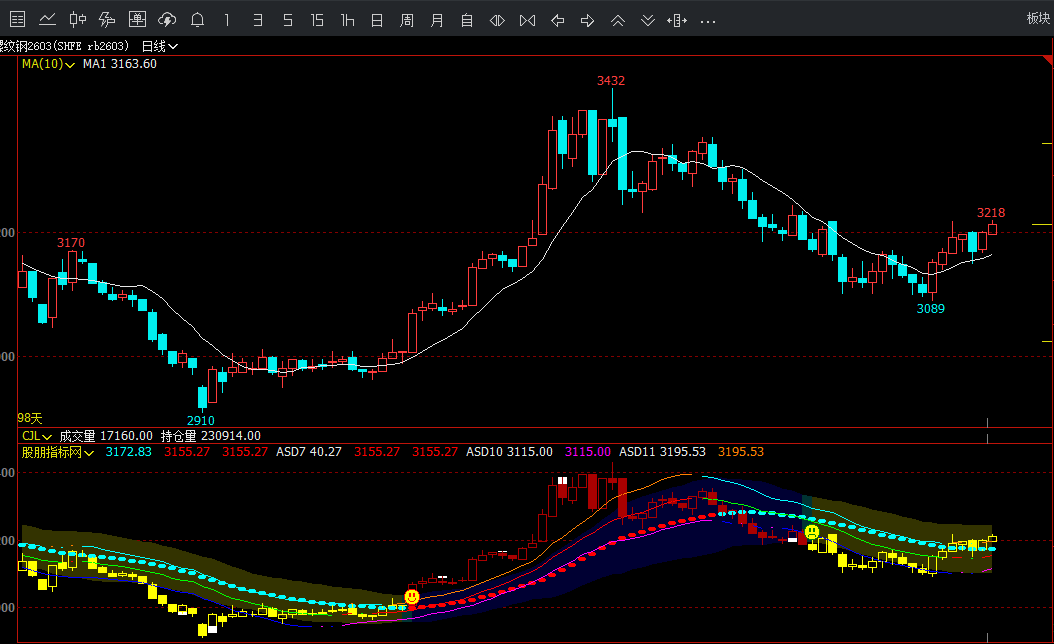
Task: Select the 周 weekly period
Action: click(407, 20)
